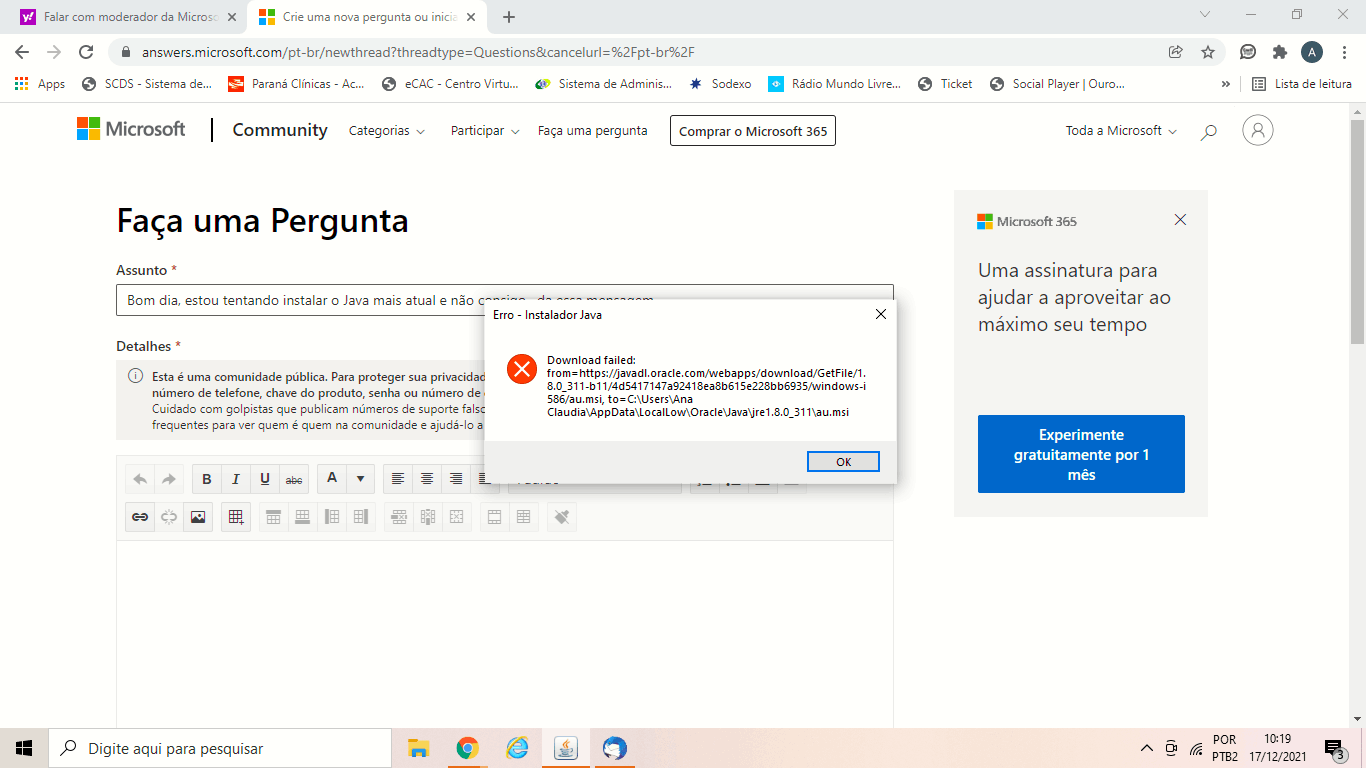1366x768 pixels.
Task: Open the font color dropdown arrow
Action: (360, 479)
